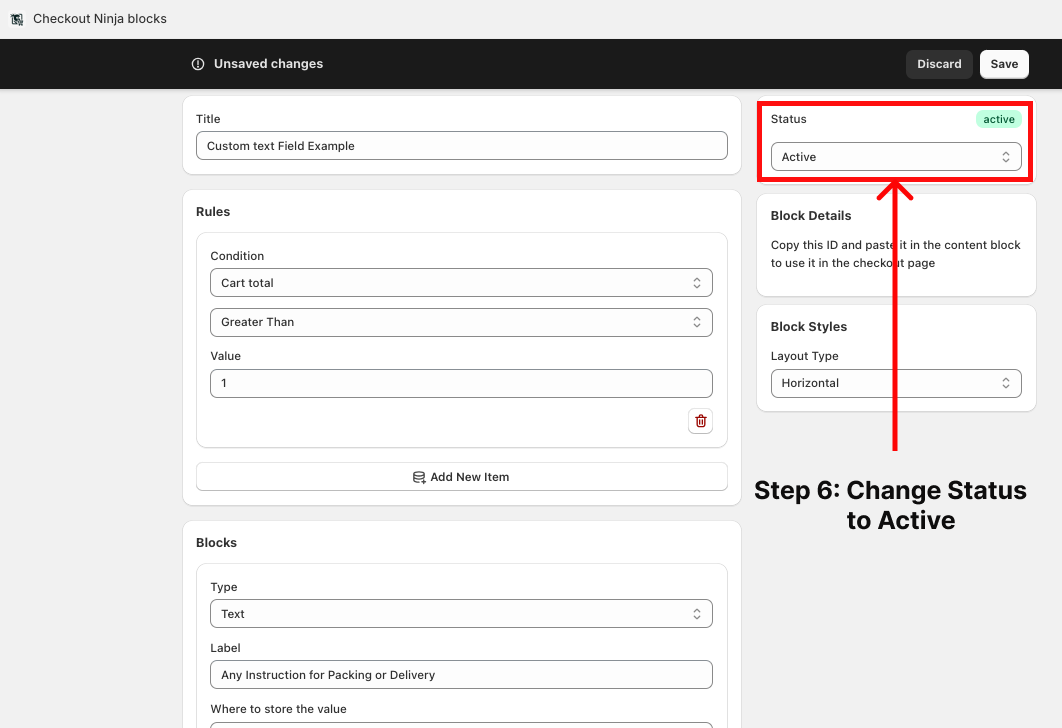Click the red trash delete rule icon
The image size is (1062, 728).
pos(700,421)
